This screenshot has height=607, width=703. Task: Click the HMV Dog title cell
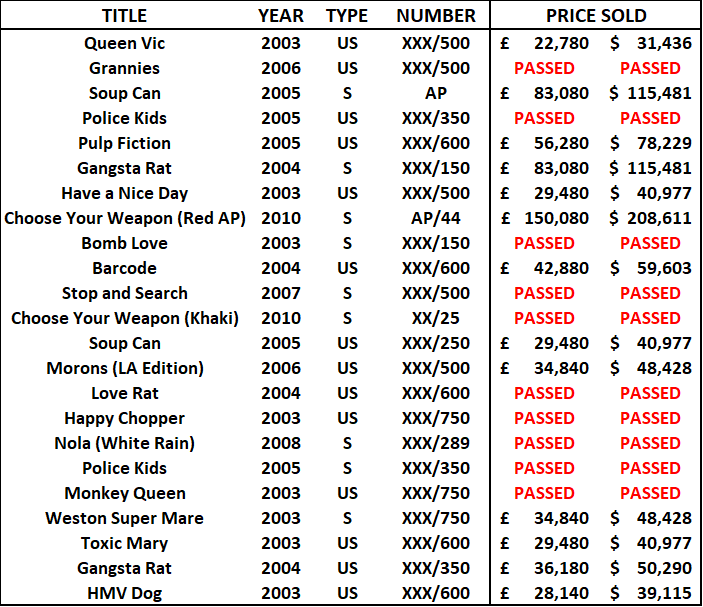pyautogui.click(x=124, y=593)
